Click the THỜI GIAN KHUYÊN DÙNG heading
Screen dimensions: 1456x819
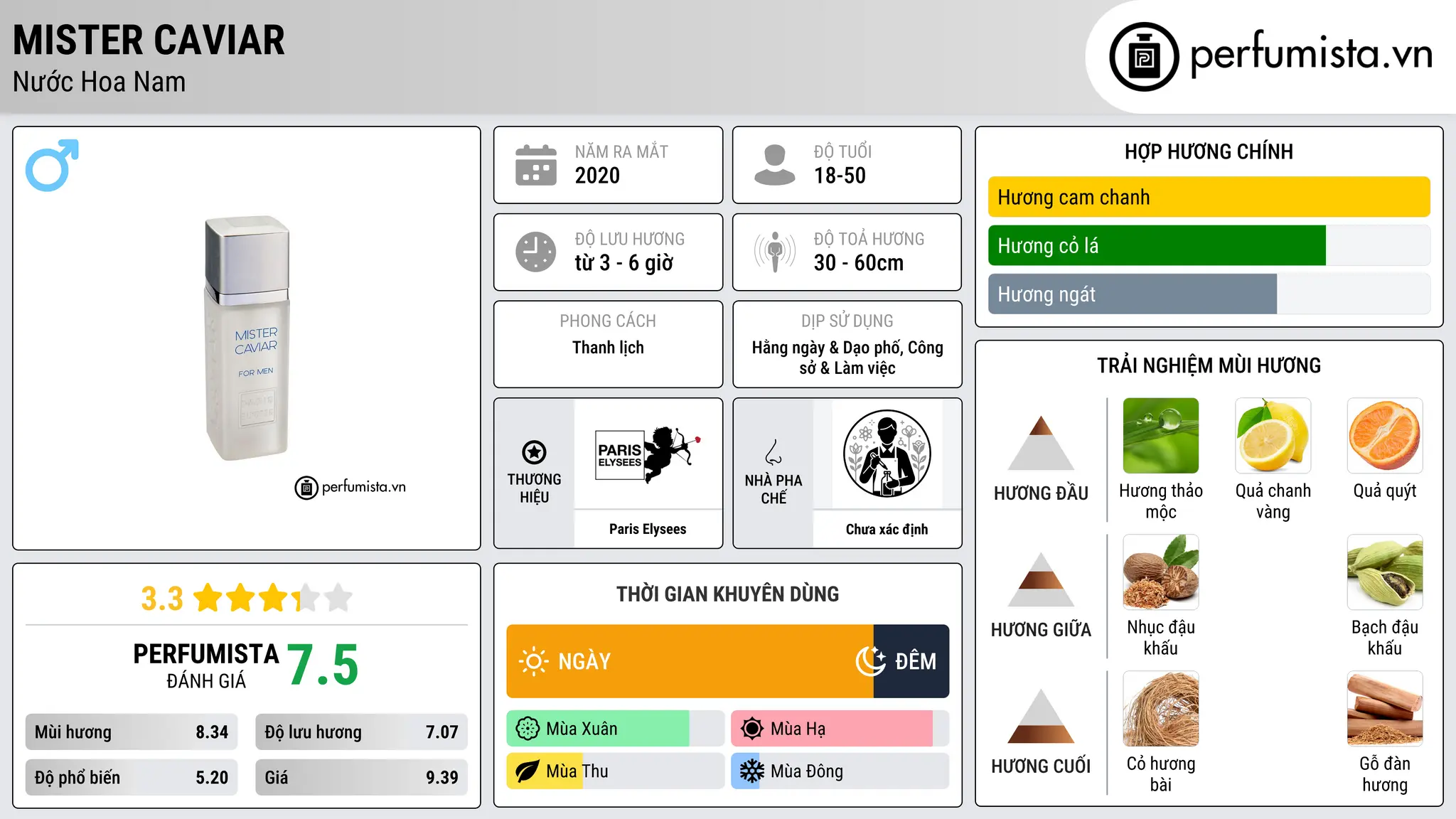point(728,594)
